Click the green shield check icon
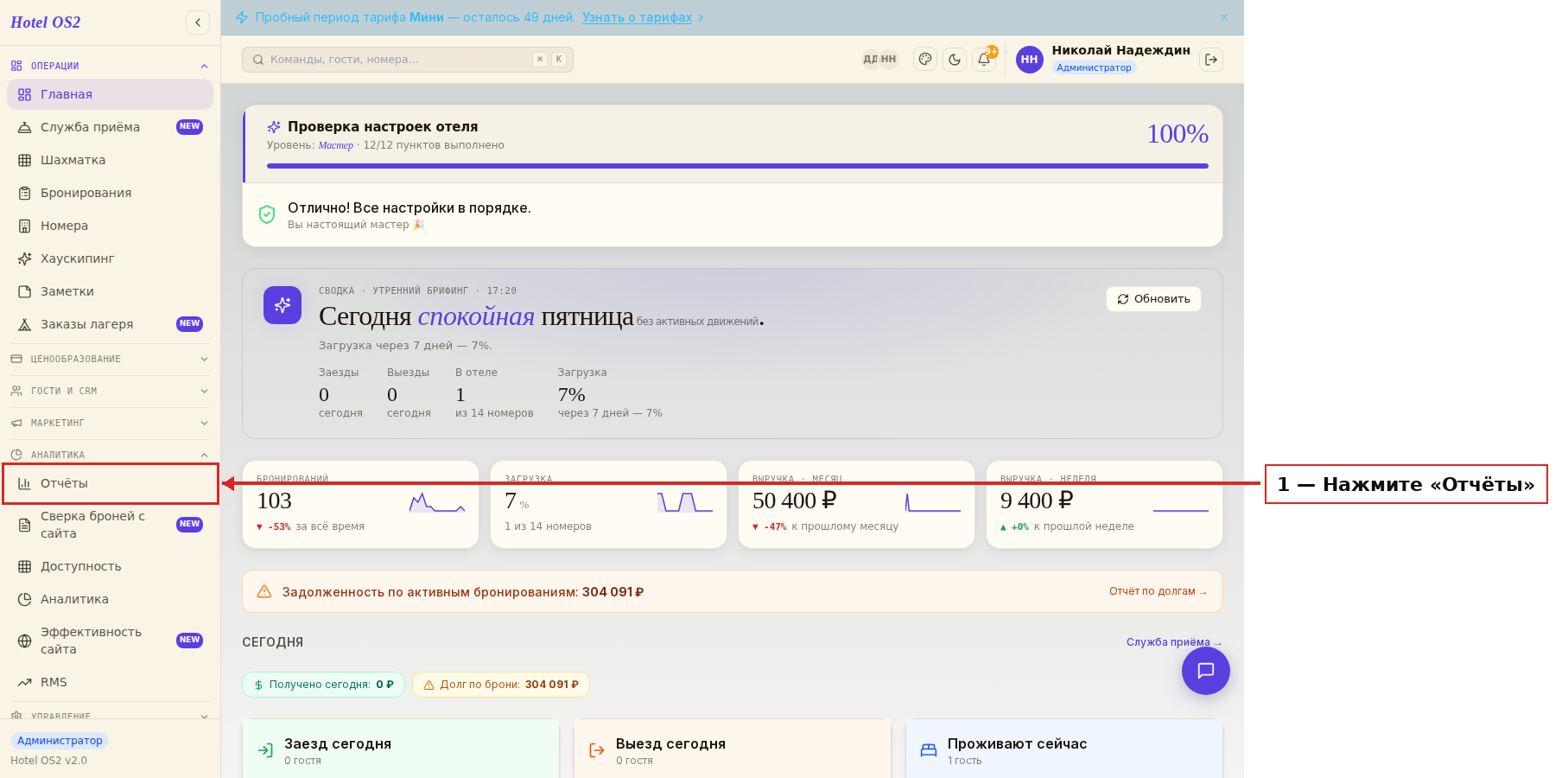Image resolution: width=1568 pixels, height=778 pixels. click(267, 214)
